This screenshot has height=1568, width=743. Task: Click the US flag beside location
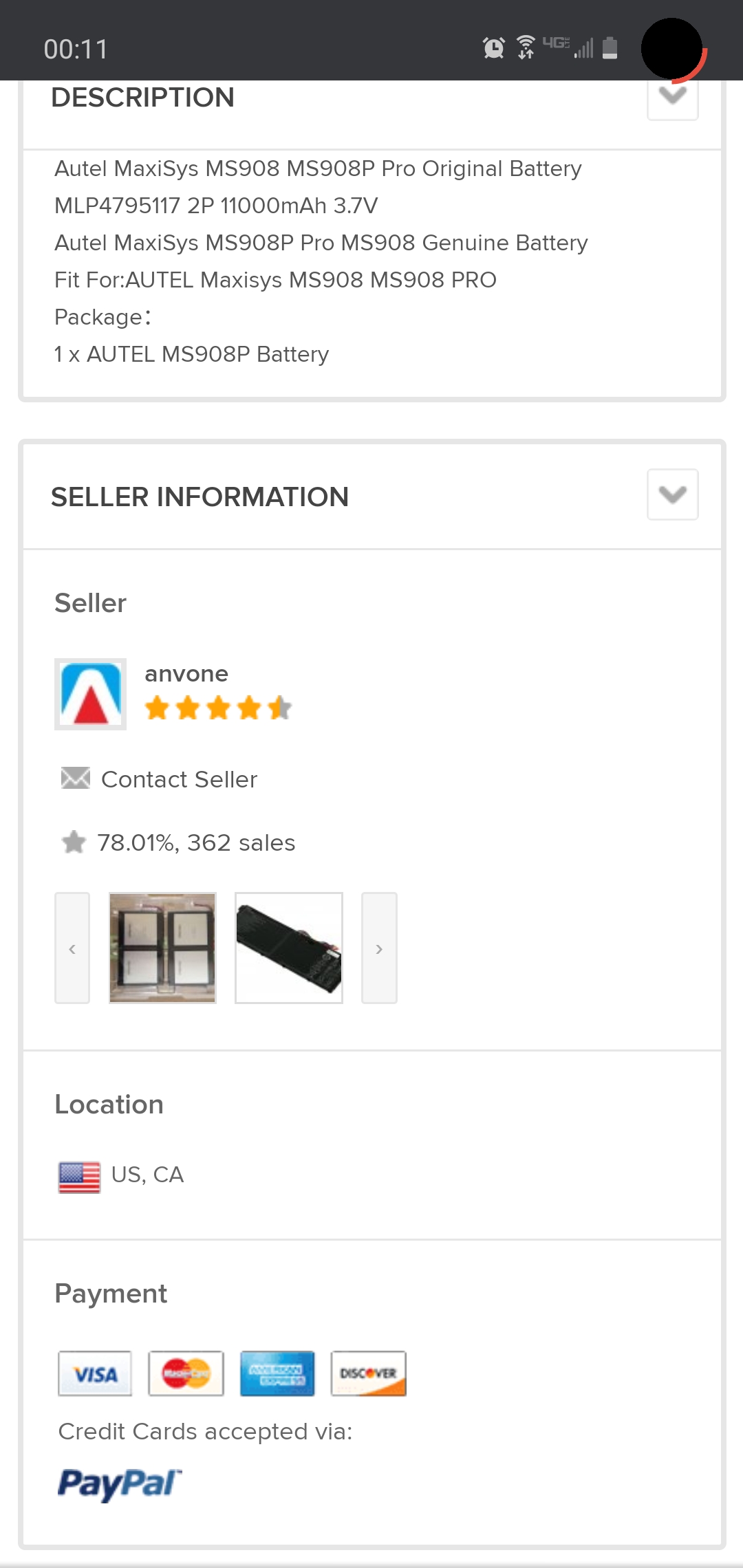(x=79, y=1174)
